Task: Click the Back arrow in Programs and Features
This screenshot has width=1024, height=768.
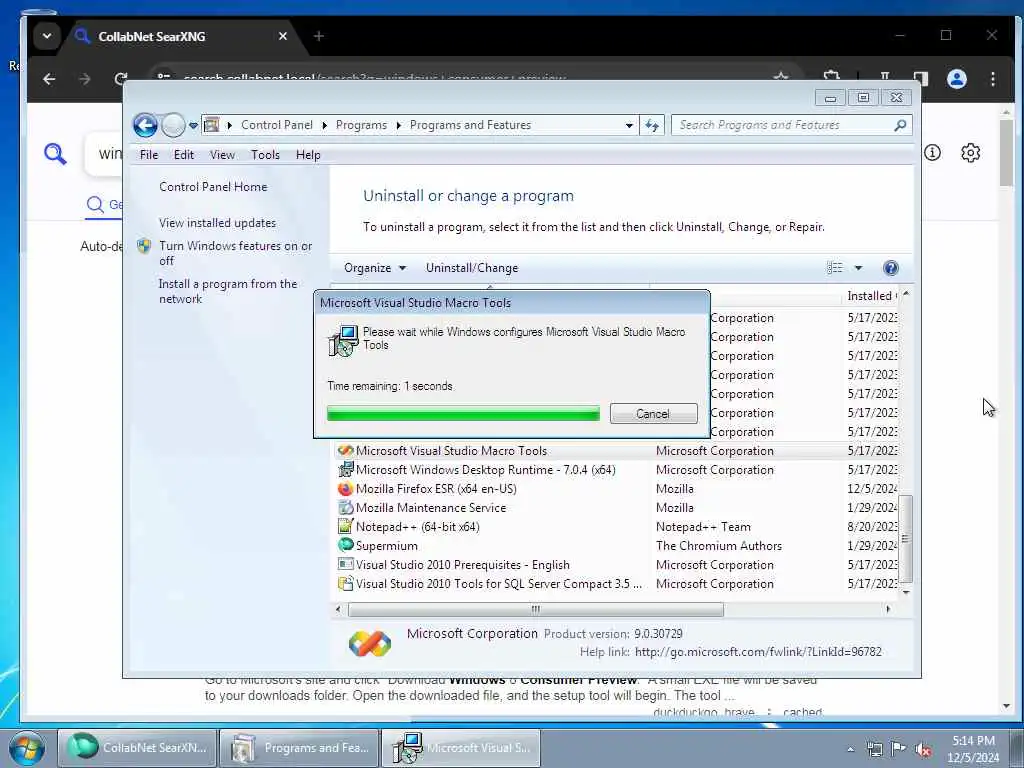Action: (x=145, y=125)
